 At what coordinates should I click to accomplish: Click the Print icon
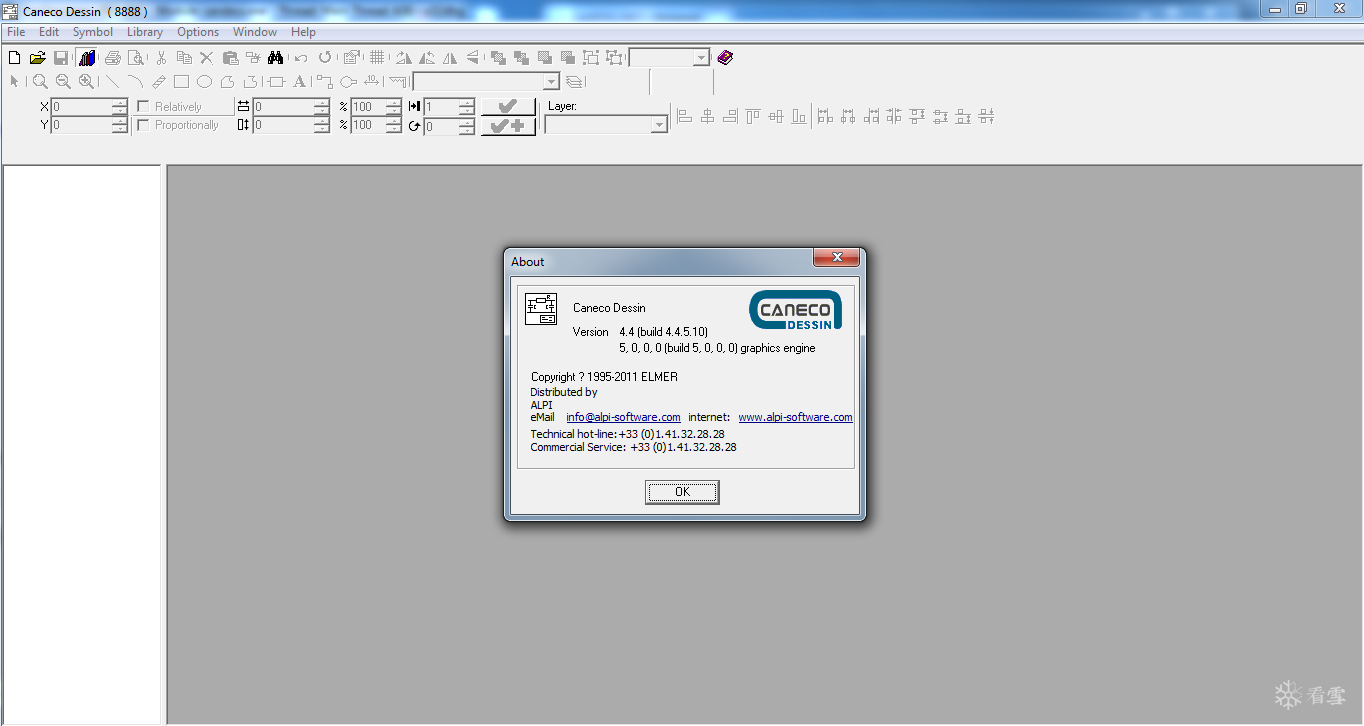(113, 58)
